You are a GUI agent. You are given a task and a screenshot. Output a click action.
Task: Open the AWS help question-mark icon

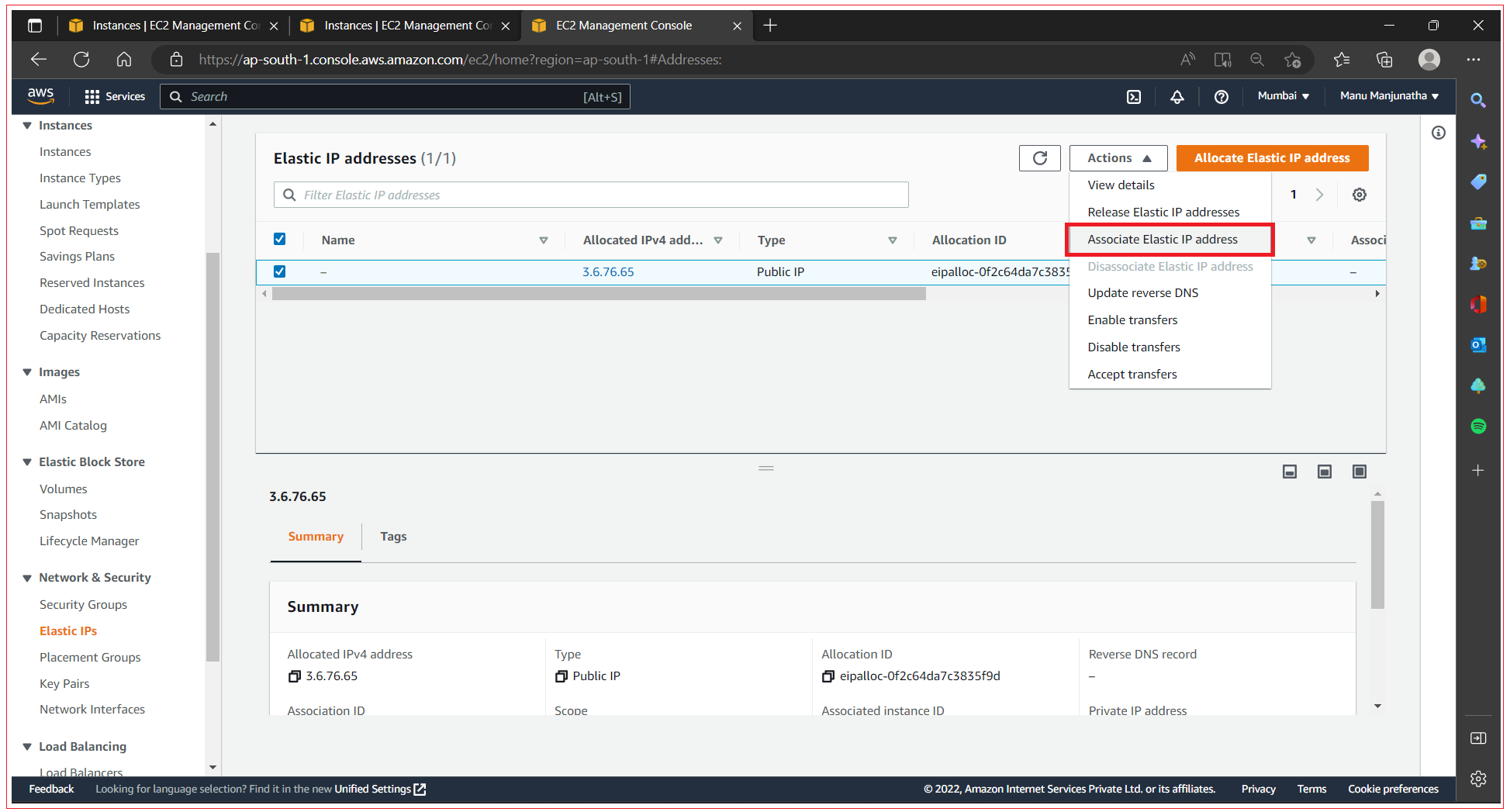[1221, 96]
